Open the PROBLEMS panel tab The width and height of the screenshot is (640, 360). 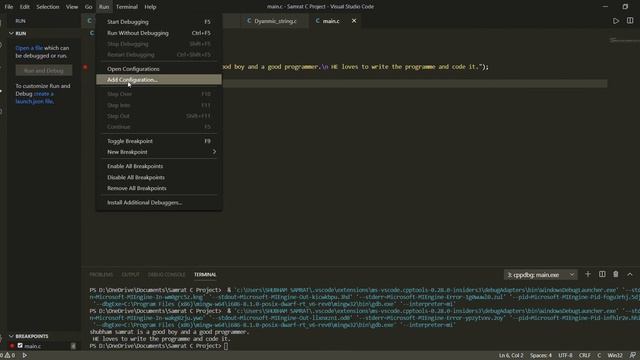[x=101, y=275]
